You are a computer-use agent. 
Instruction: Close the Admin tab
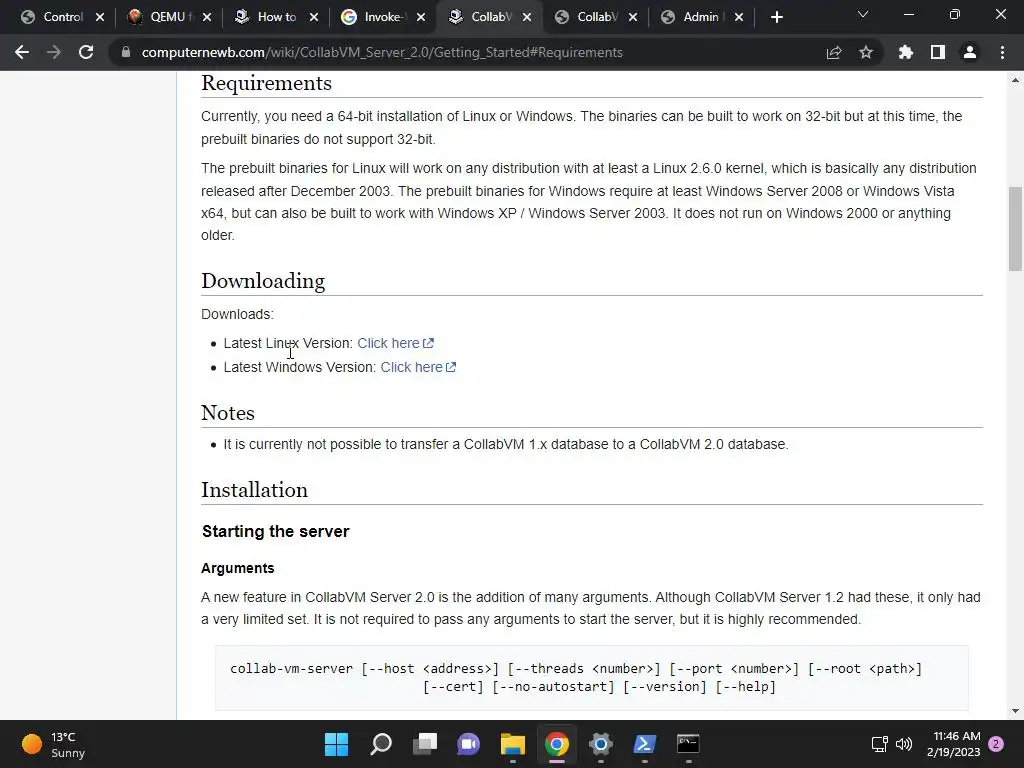739,17
